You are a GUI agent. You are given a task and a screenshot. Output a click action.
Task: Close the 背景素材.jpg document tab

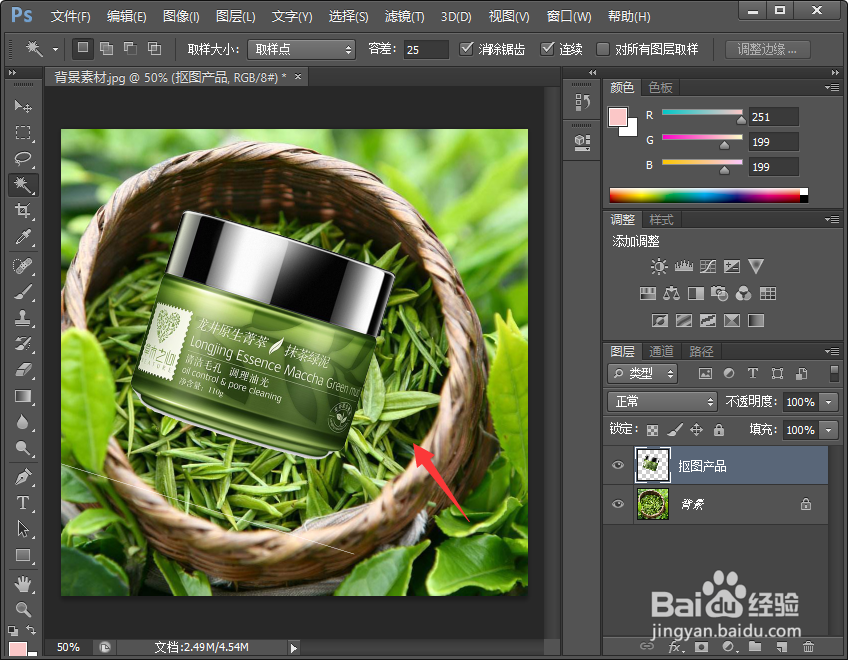tap(297, 77)
